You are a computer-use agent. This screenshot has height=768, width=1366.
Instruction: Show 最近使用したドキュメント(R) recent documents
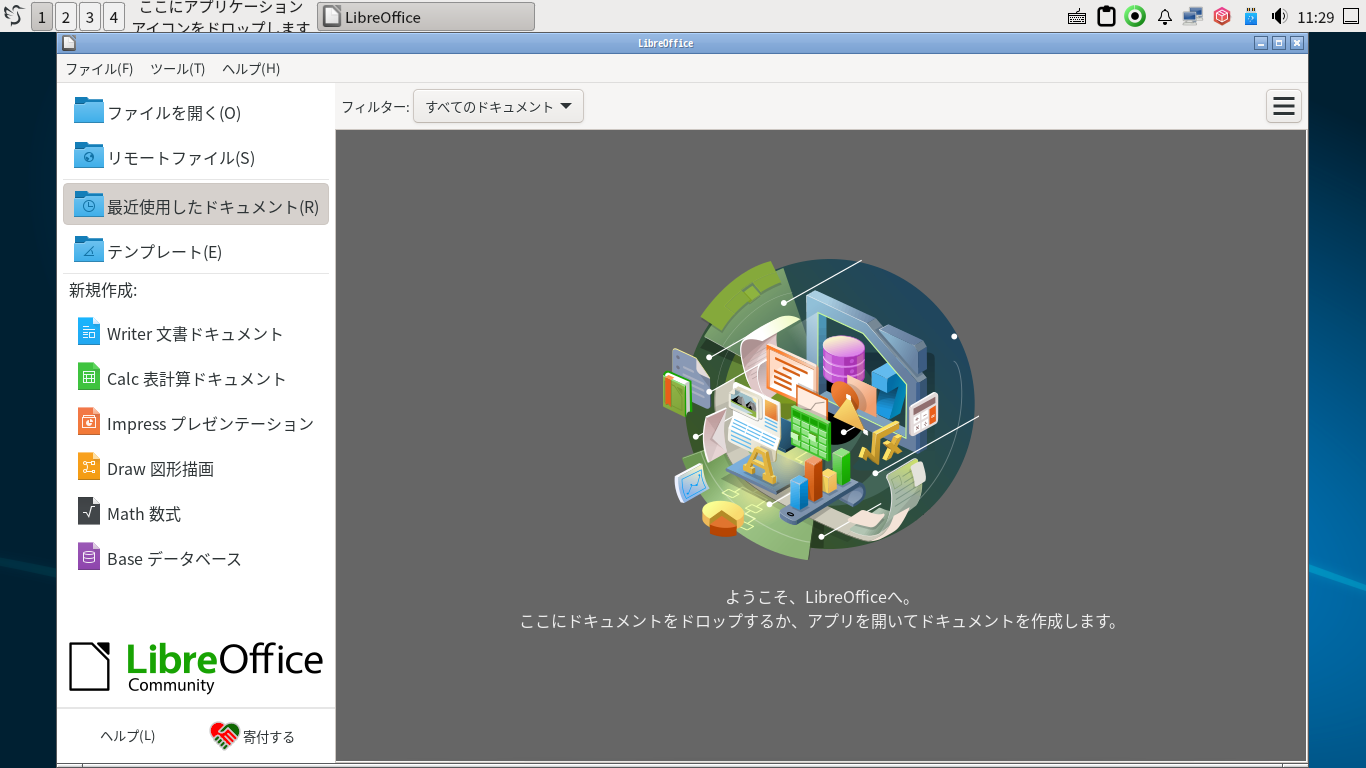pos(196,204)
